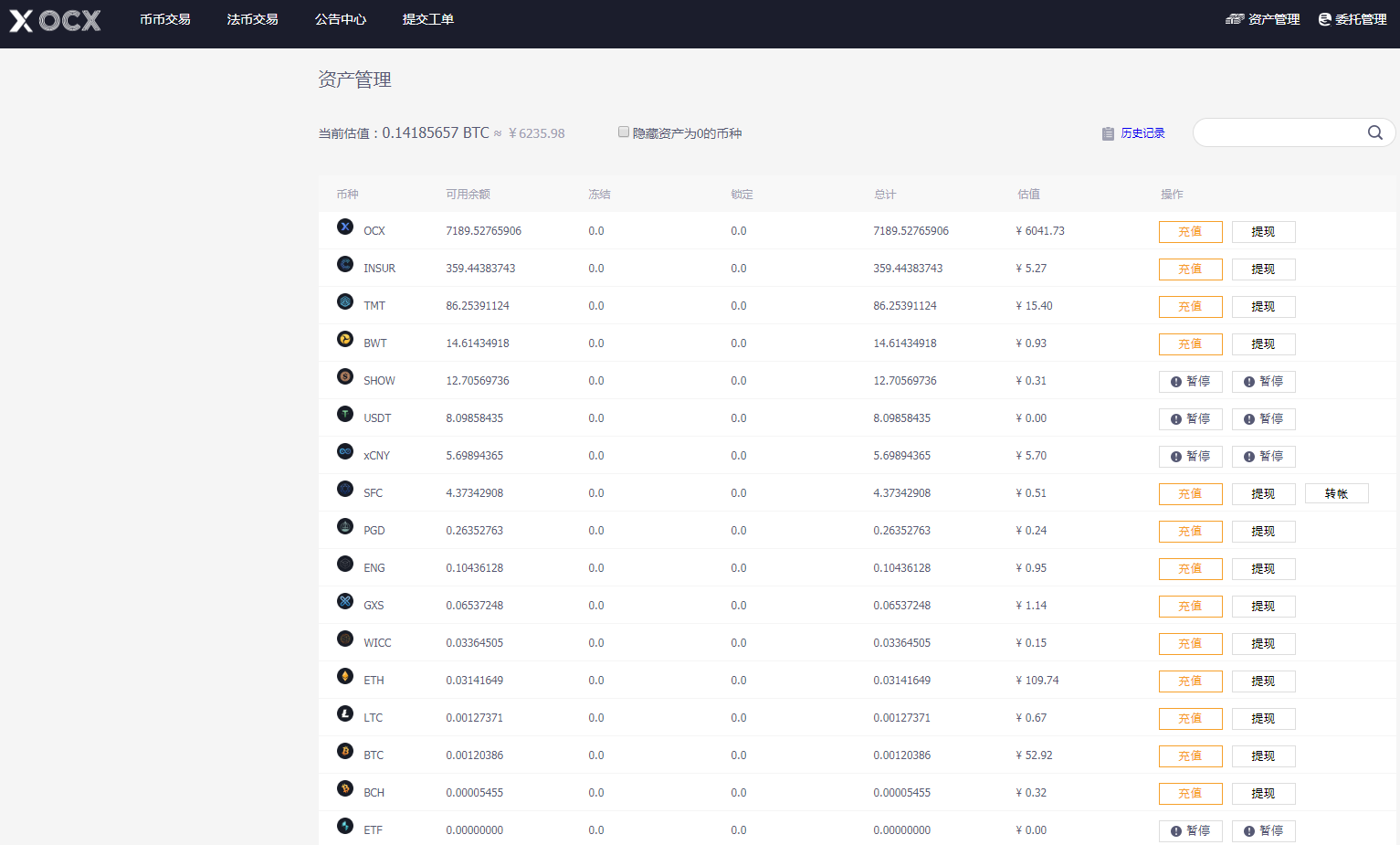This screenshot has width=1400, height=845.
Task: Click 提现 for ENG
Action: coord(1264,569)
